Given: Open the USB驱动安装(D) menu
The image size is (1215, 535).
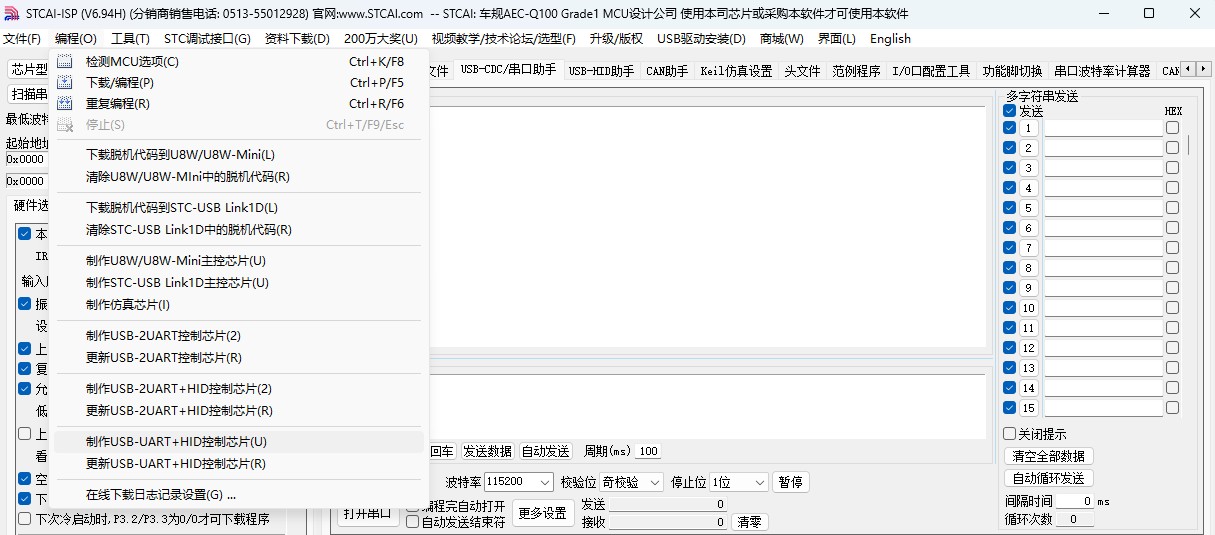Looking at the screenshot, I should click(701, 39).
